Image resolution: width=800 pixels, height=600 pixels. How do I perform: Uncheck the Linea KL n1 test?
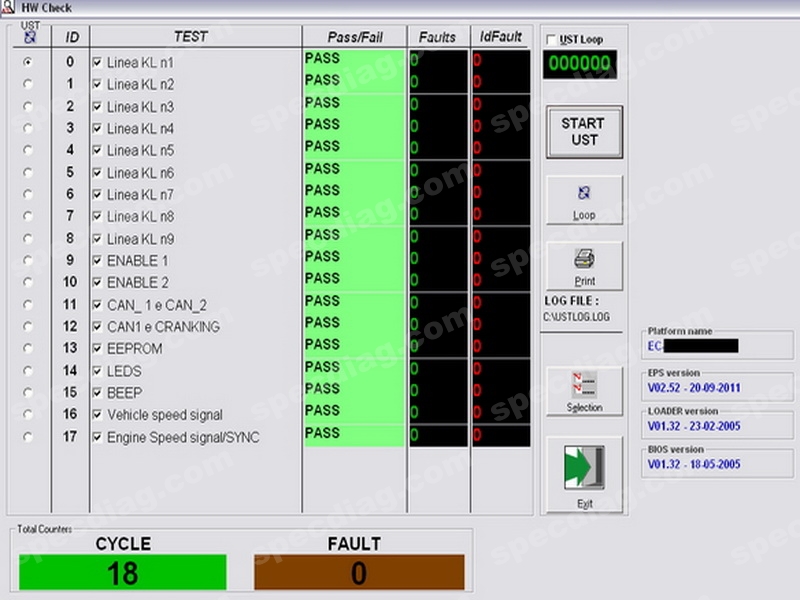pos(97,63)
